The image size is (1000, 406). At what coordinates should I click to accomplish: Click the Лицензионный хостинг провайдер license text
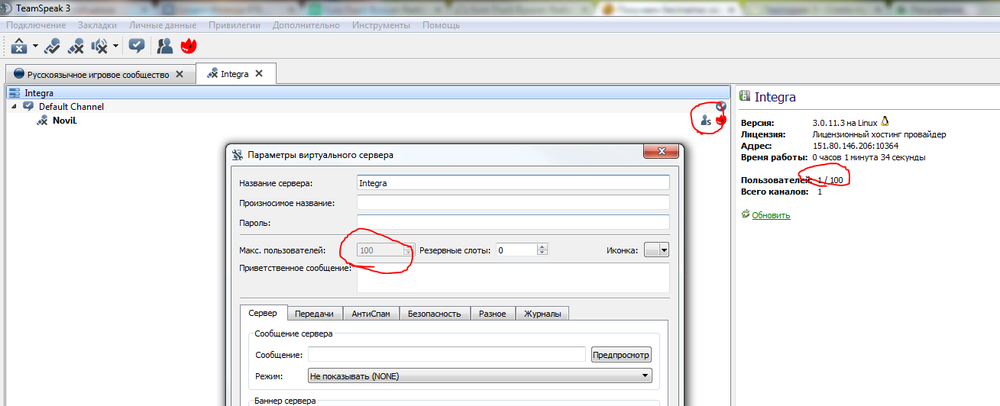pos(879,134)
